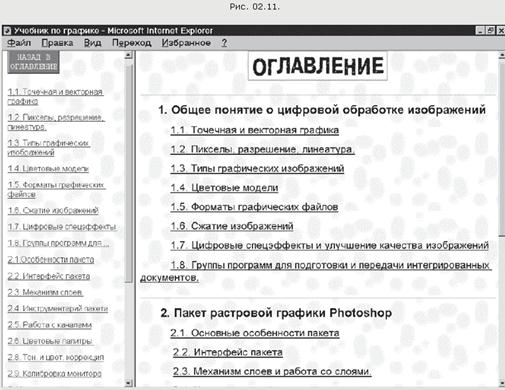Click the main pane scroll down arrow
This screenshot has width=505, height=390.
[501, 383]
